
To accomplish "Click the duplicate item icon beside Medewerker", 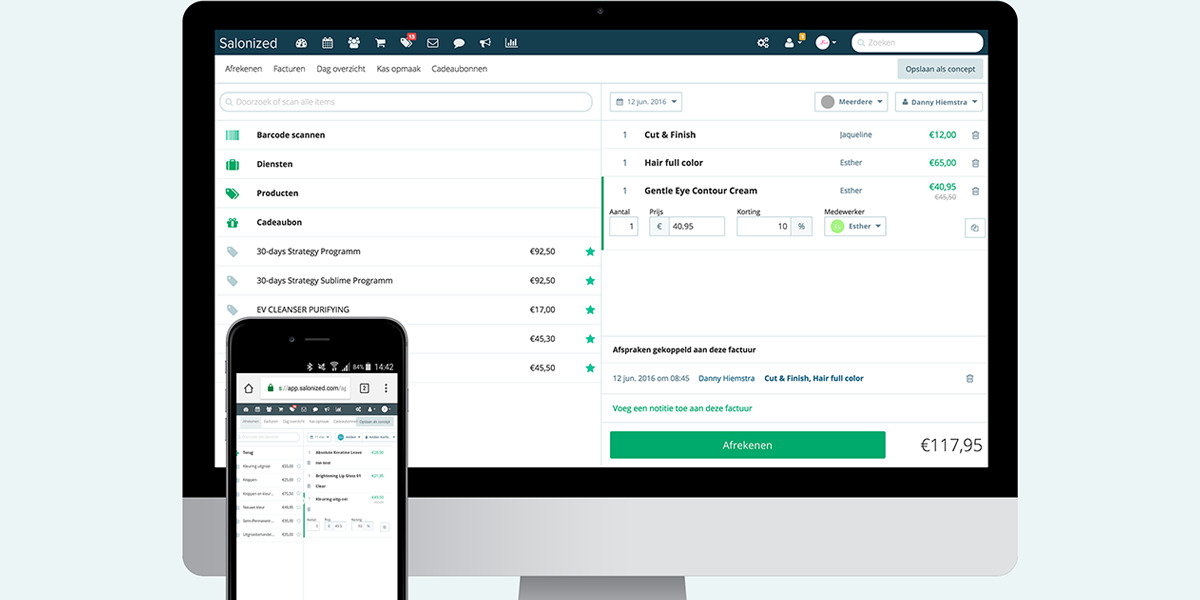I will click(x=975, y=228).
